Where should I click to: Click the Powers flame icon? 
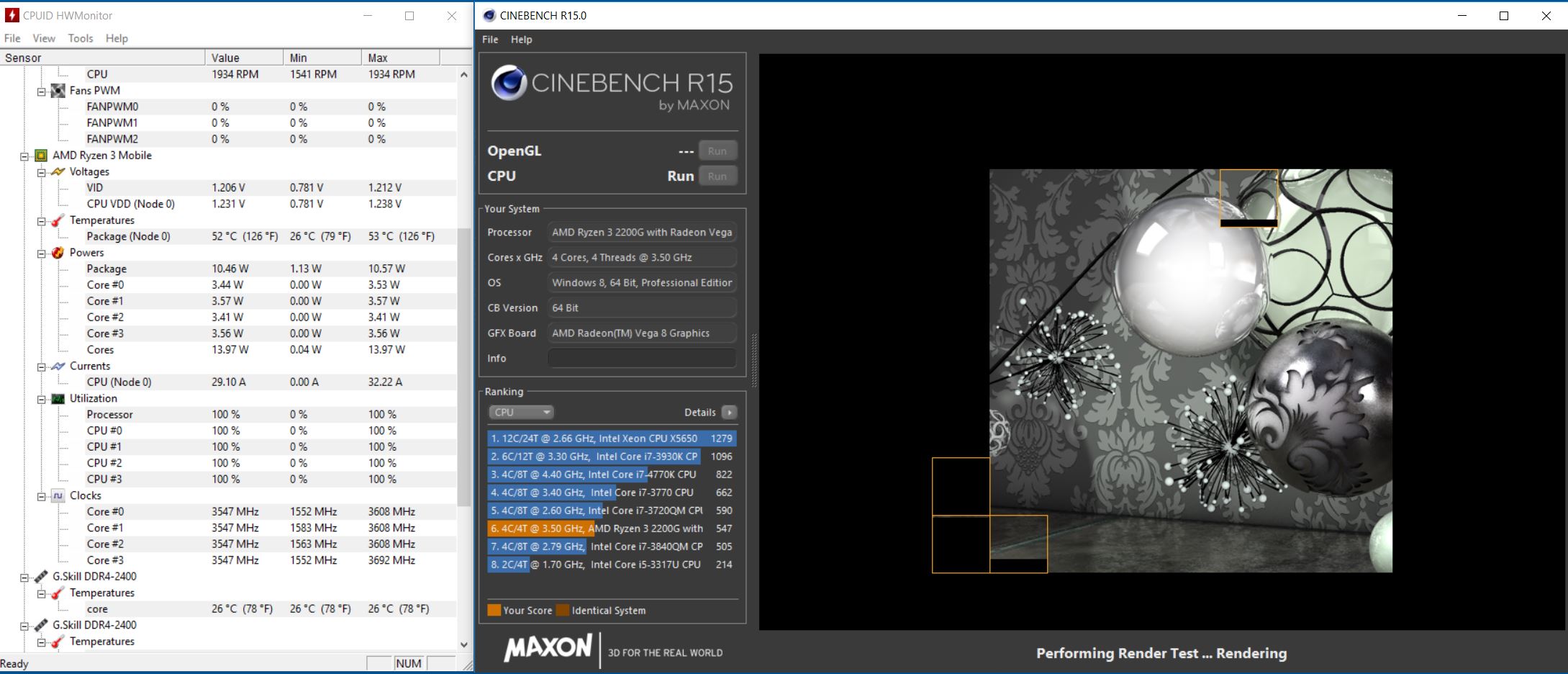tap(58, 253)
